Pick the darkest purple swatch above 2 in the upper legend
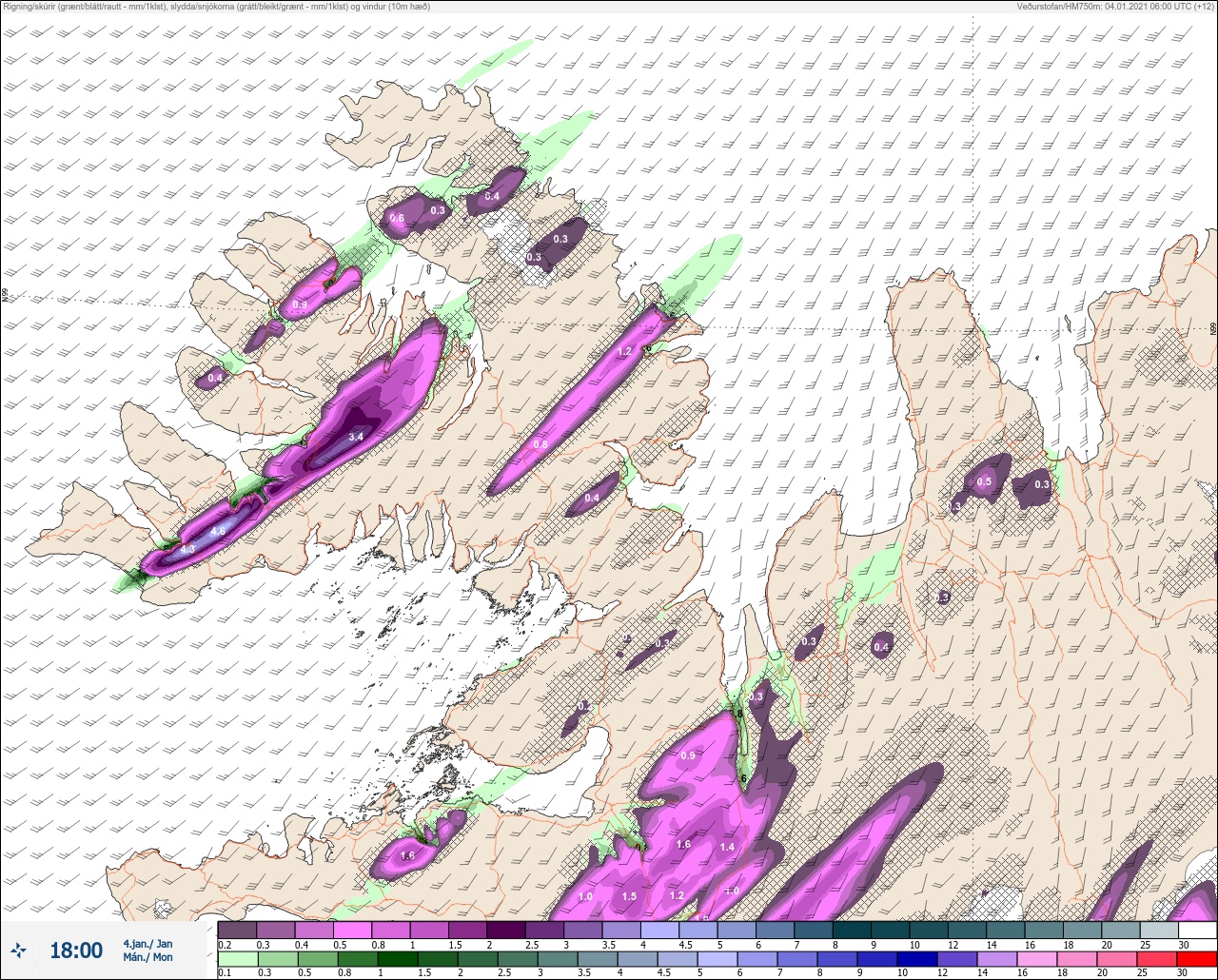Screen dimensions: 1218x980 pos(506,930)
